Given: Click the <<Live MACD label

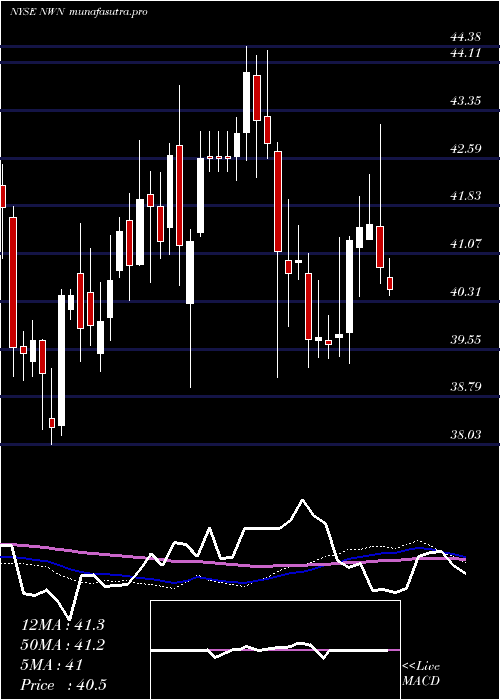Looking at the screenshot, I should [x=421, y=674].
